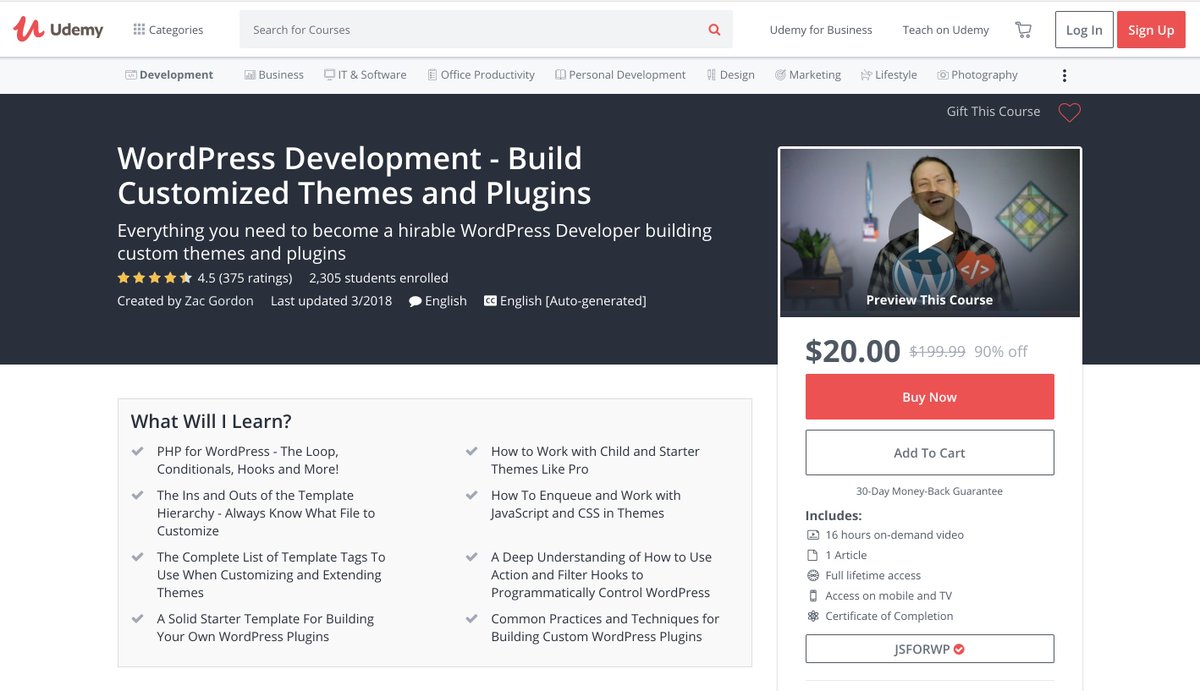The height and width of the screenshot is (691, 1200).
Task: Select the IT & Software category tab
Action: tap(365, 75)
